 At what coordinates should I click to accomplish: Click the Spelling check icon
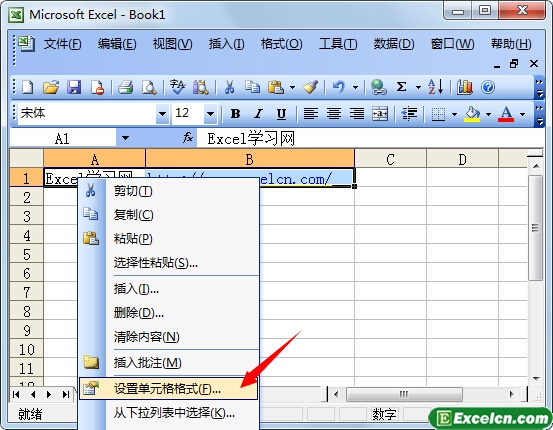[x=177, y=87]
